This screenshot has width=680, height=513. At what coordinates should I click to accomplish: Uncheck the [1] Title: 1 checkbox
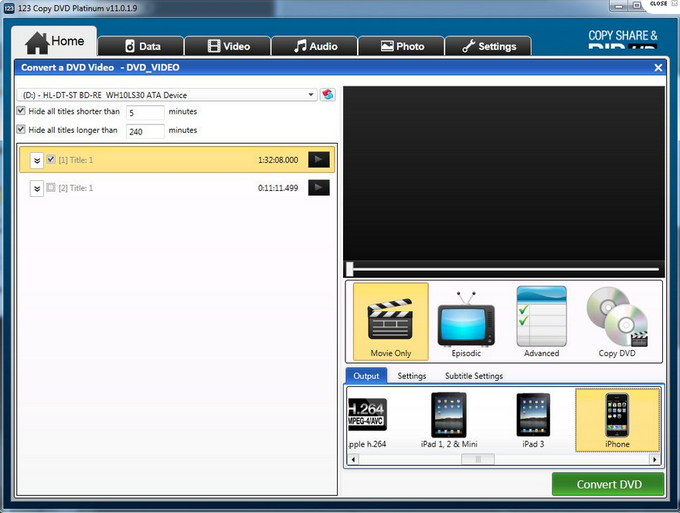(51, 159)
